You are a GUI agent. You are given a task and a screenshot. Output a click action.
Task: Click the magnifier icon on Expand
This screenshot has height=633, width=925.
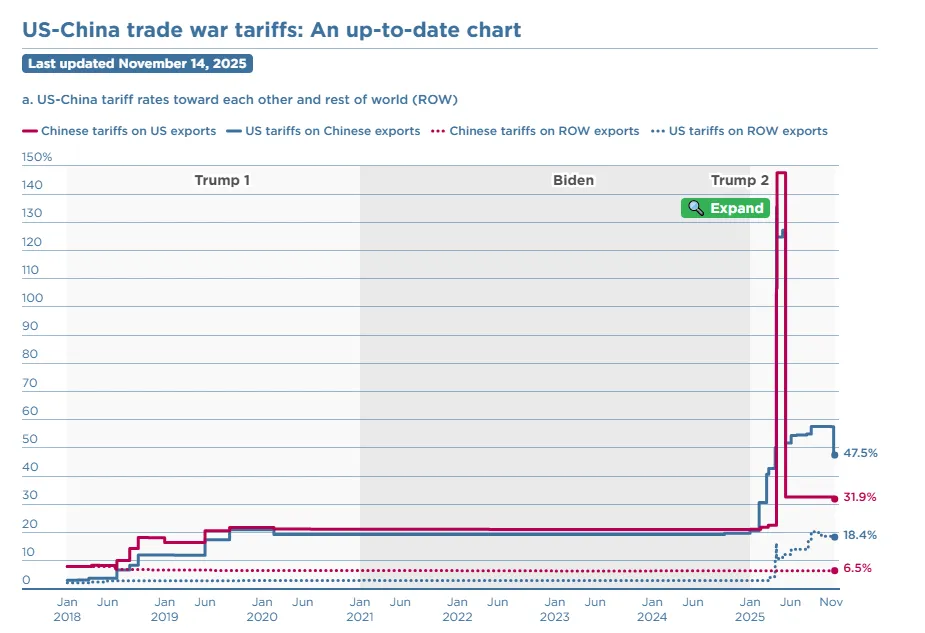697,209
